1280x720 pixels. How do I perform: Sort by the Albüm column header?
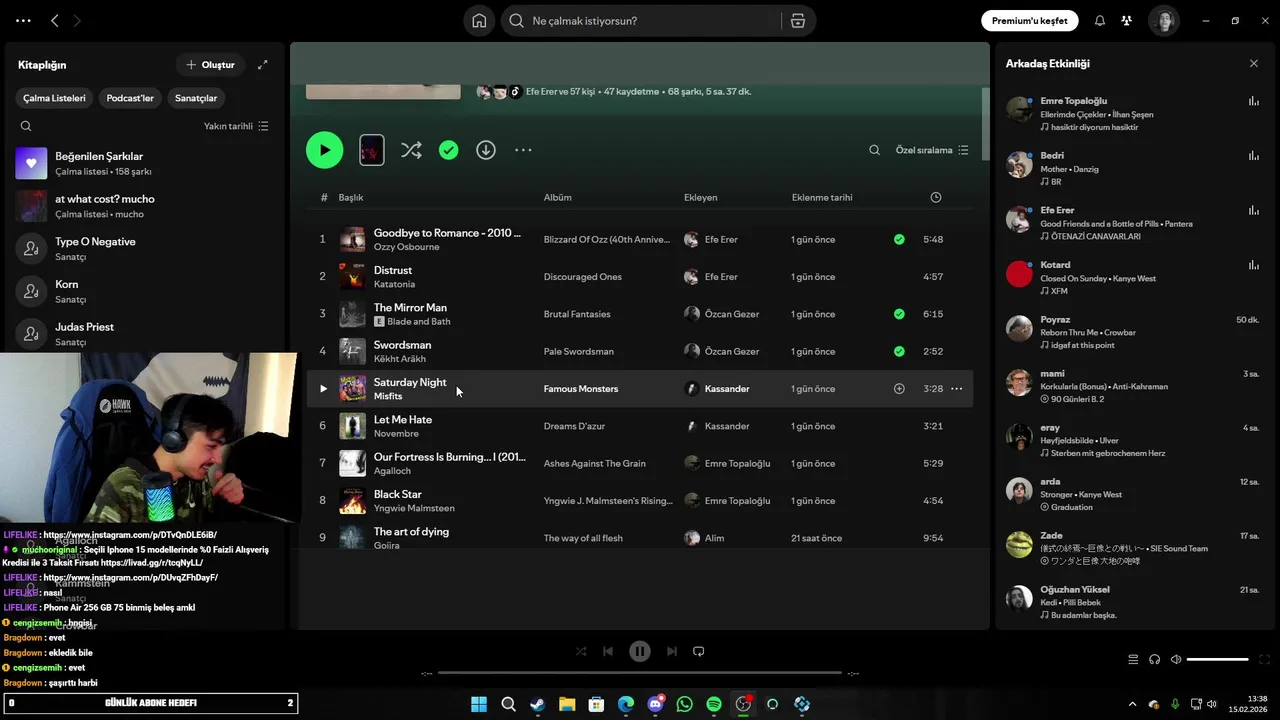[x=558, y=197]
